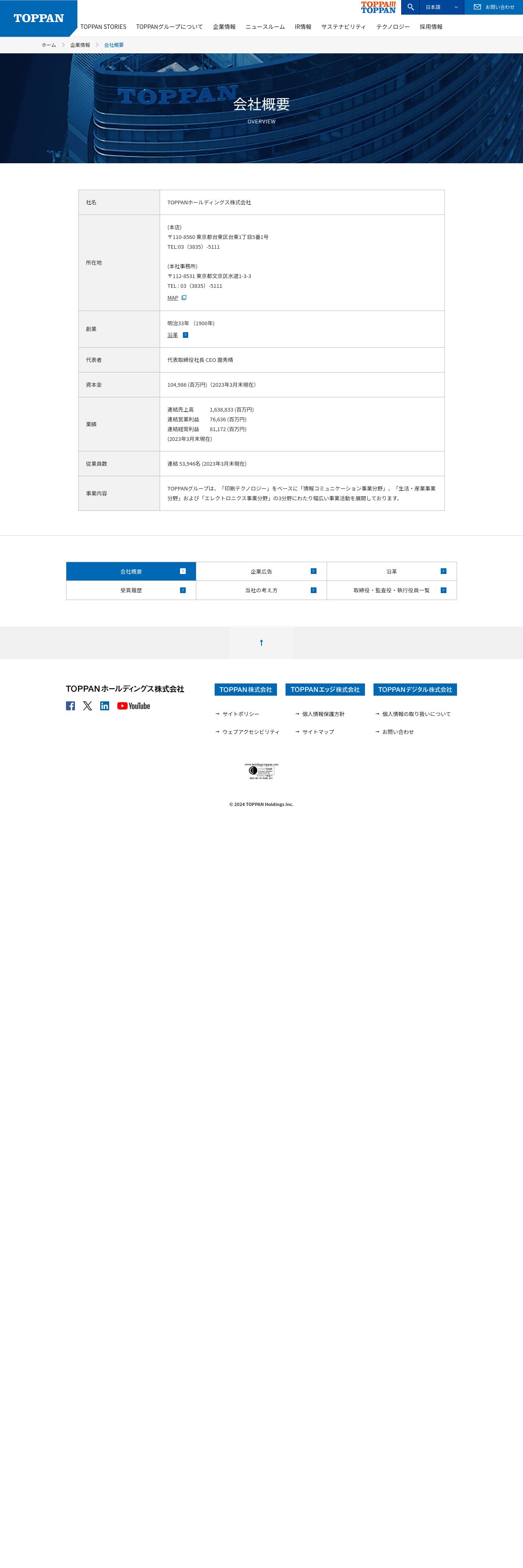
Task: Click 代表取締役社長 CEO 麿秀晴 text
Action: (200, 360)
